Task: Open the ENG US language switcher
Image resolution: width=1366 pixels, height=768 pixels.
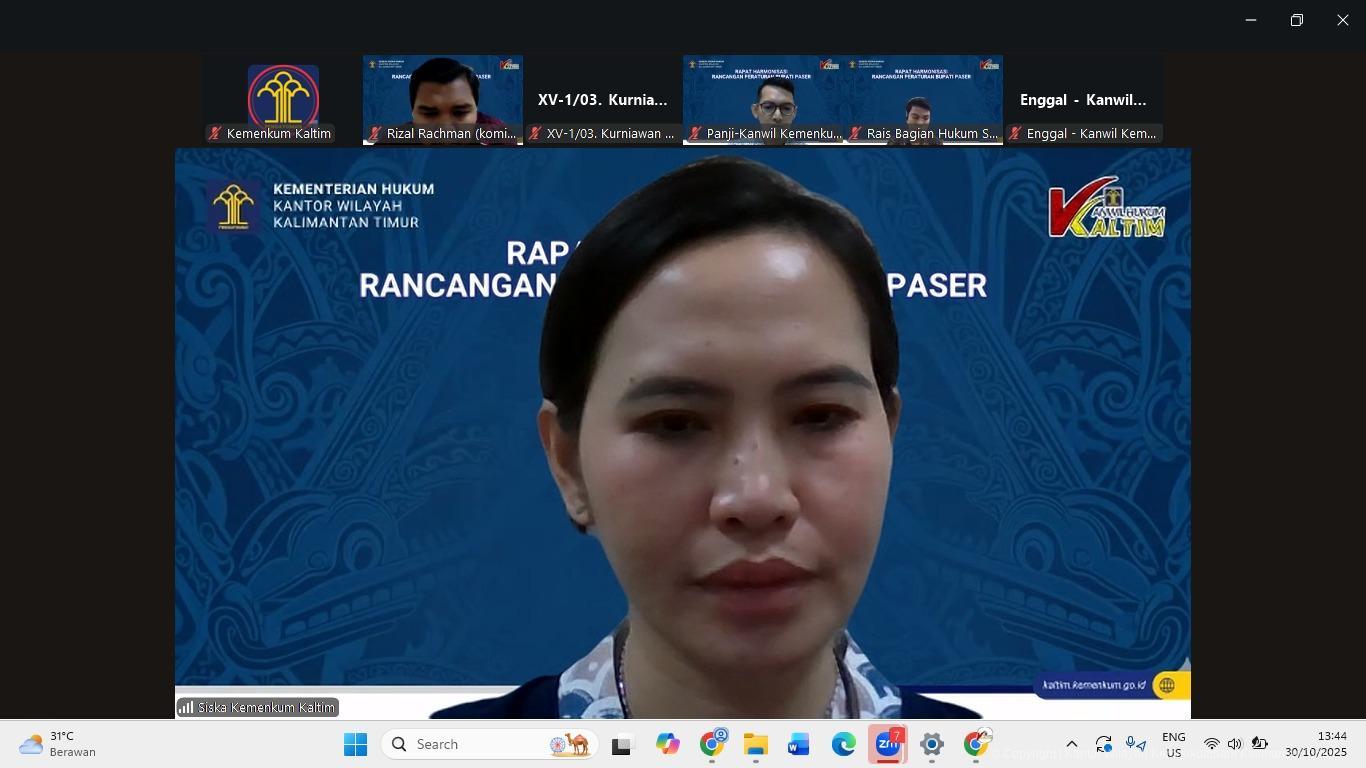Action: [x=1173, y=744]
